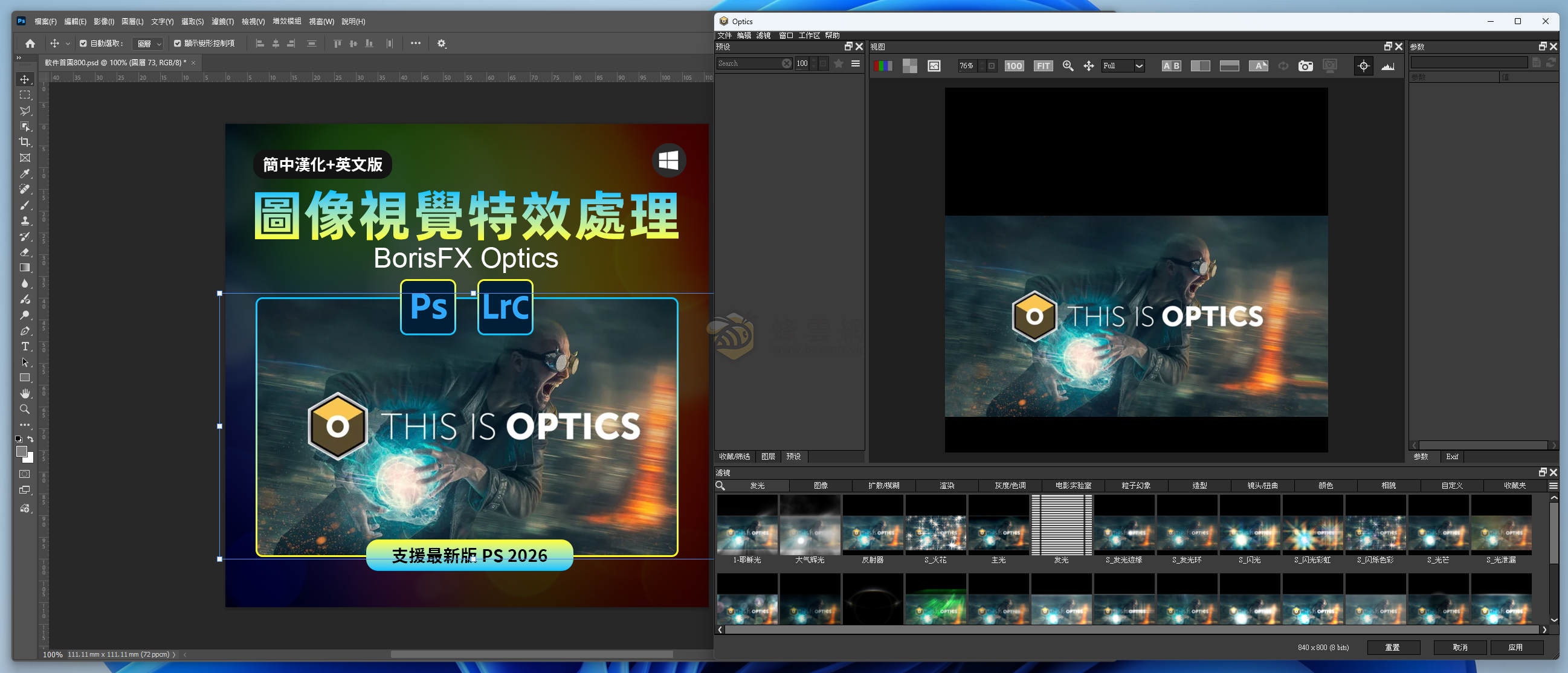Toggle the original image view icon in Optics
This screenshot has height=673, width=1568.
(934, 66)
